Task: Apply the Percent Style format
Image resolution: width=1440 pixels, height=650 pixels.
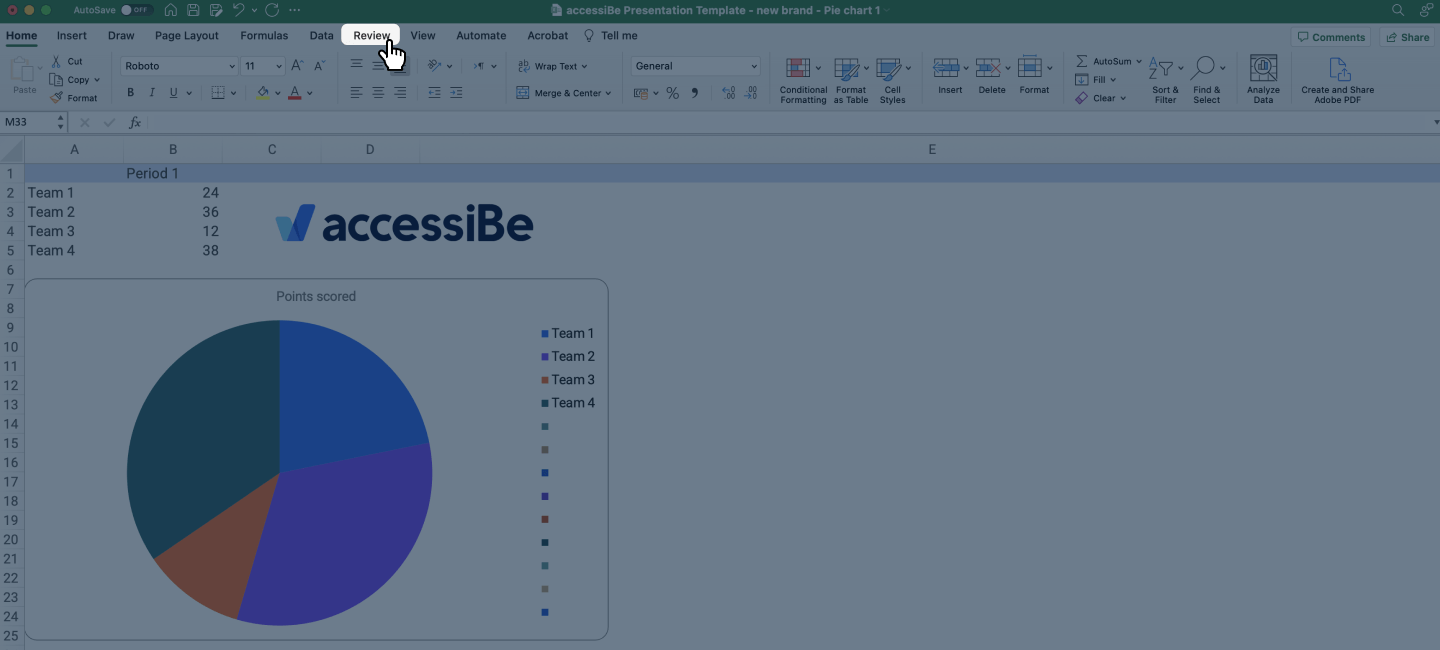Action: (673, 92)
